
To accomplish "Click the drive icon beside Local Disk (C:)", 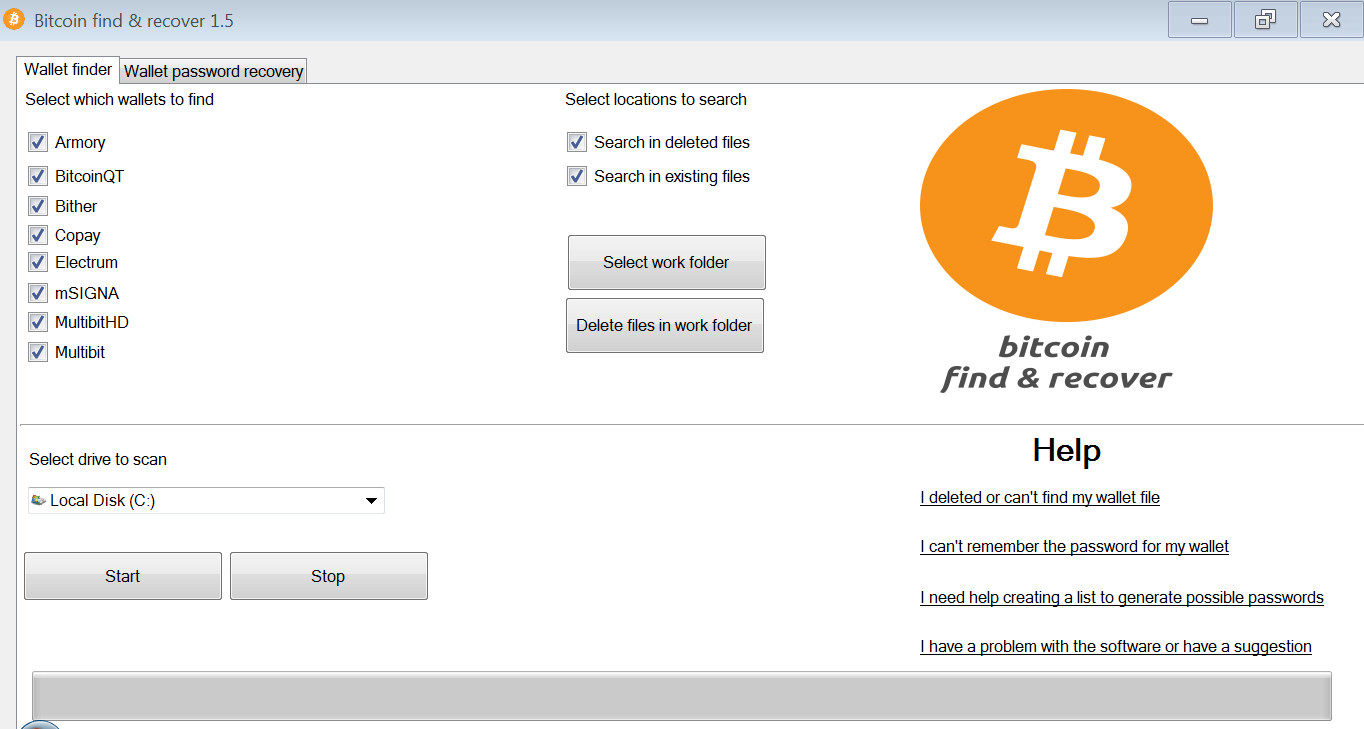I will pos(38,500).
